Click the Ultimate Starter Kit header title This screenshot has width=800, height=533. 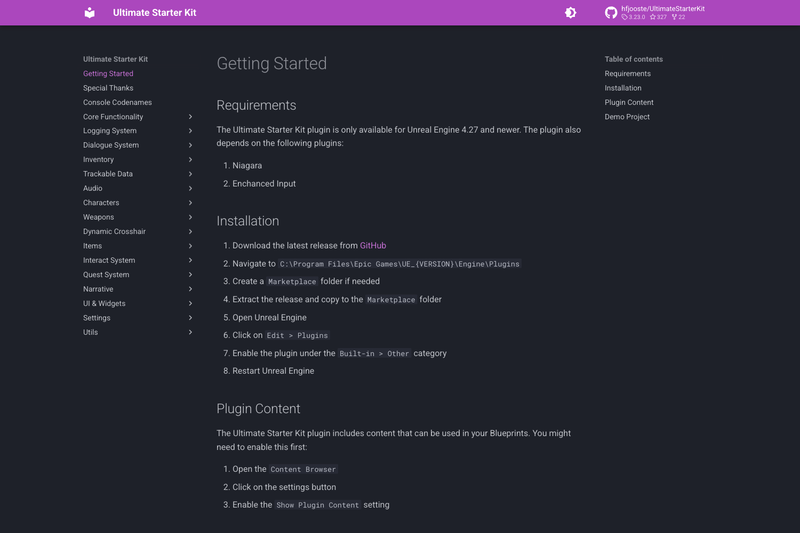[x=155, y=13]
